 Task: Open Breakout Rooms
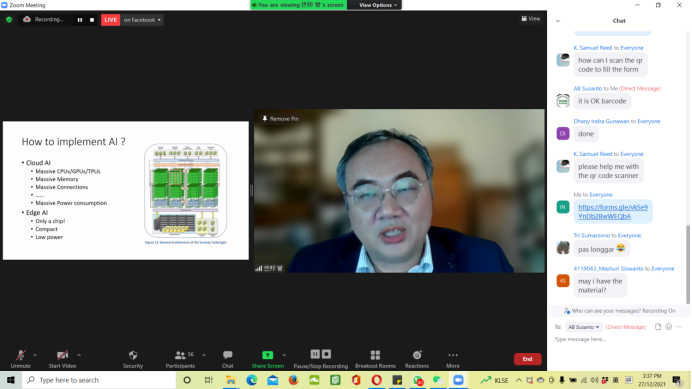coord(375,359)
